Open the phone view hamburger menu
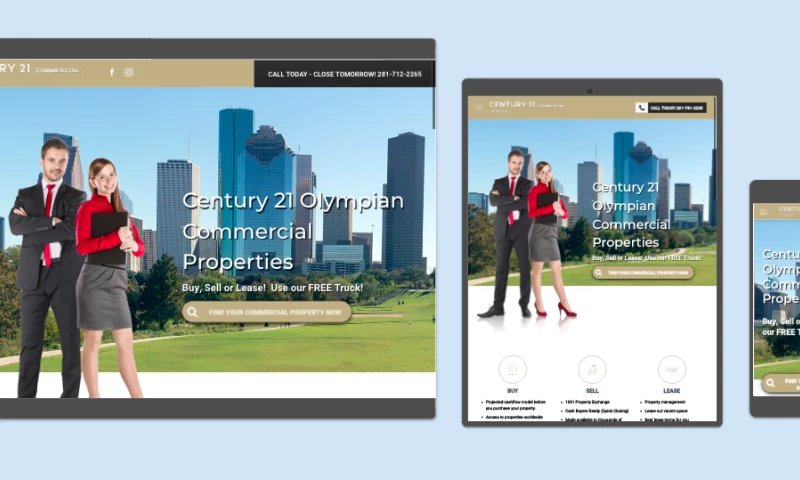 763,211
